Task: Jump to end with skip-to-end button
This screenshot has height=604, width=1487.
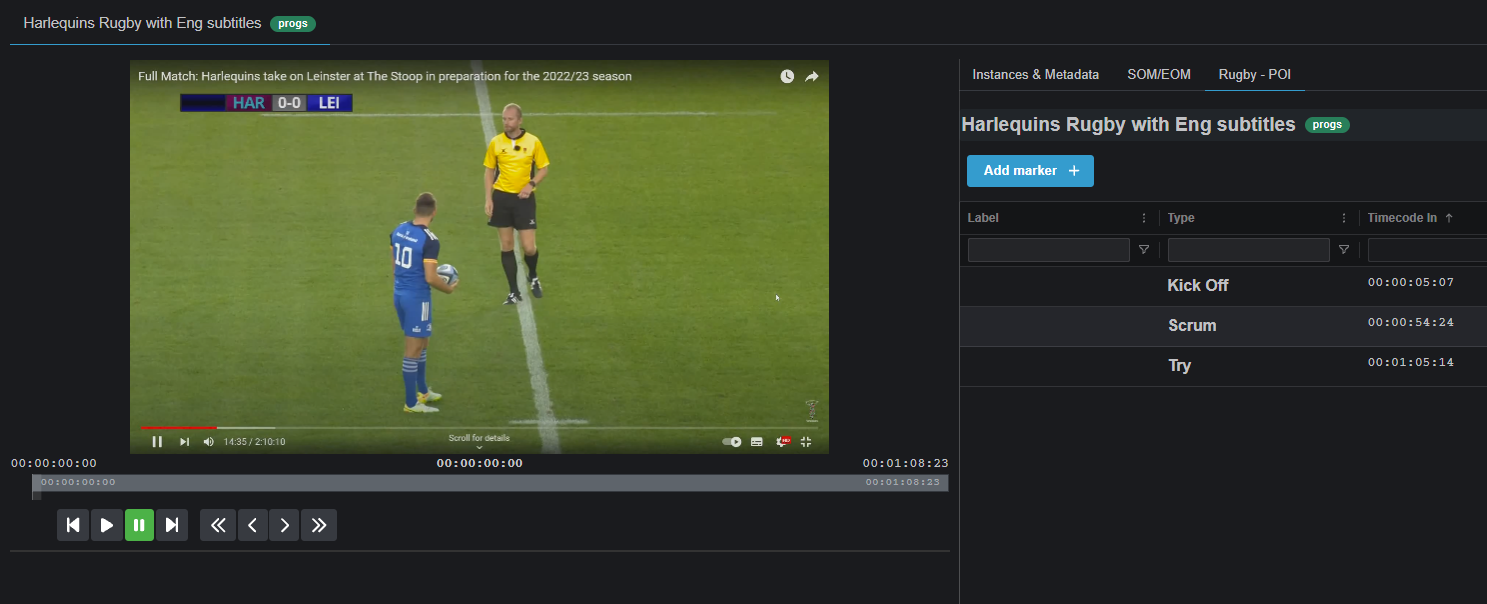Action: (172, 525)
